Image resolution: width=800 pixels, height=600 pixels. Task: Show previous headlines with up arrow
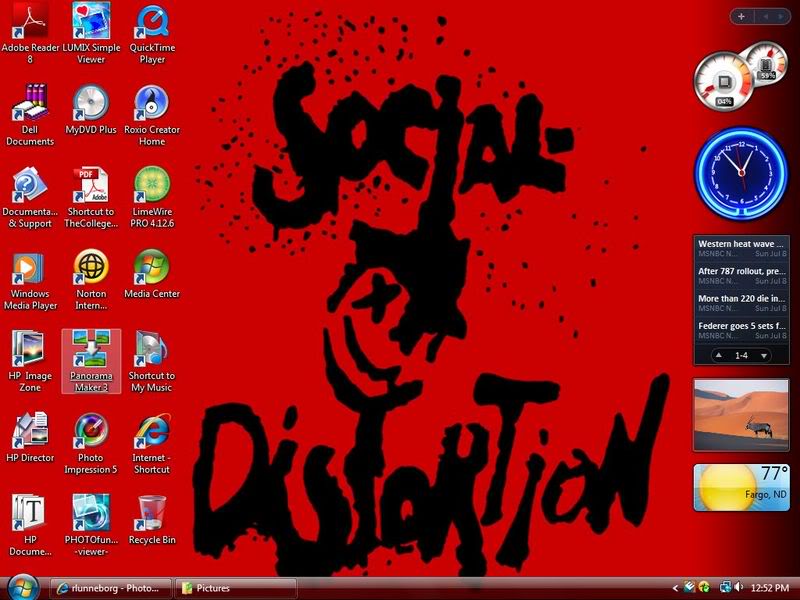pos(719,355)
